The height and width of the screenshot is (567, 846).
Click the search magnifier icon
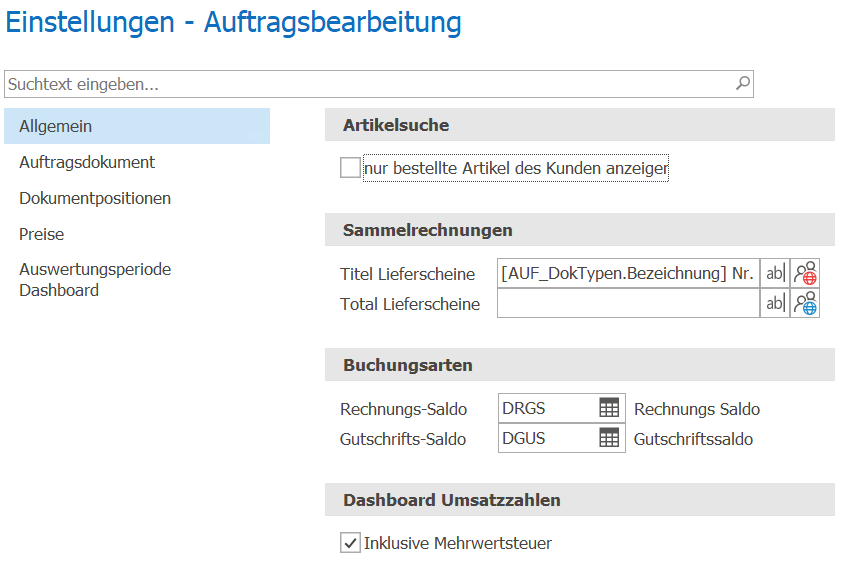pyautogui.click(x=743, y=84)
